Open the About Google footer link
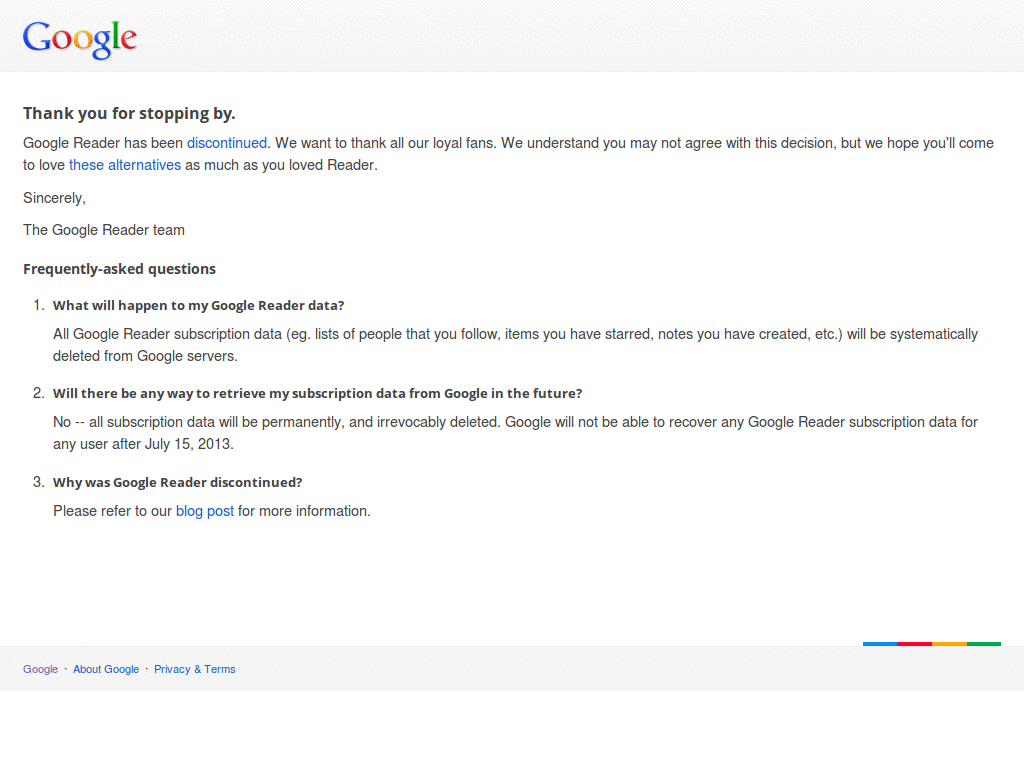 106,669
